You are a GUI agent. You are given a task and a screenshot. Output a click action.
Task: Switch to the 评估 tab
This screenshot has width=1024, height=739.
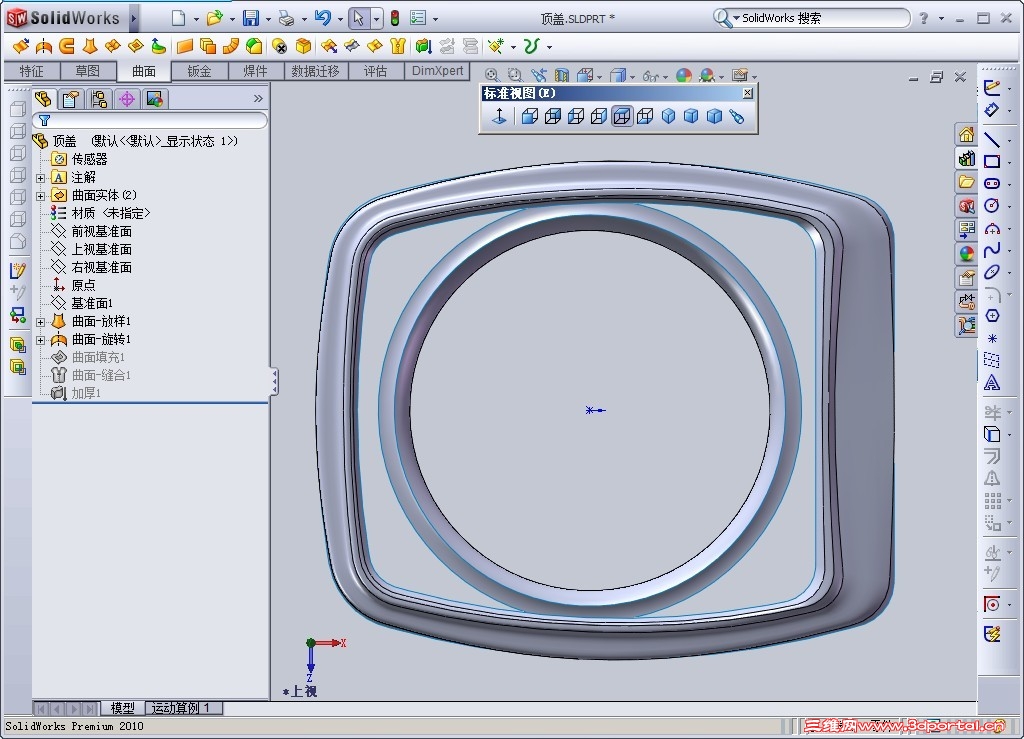point(376,71)
